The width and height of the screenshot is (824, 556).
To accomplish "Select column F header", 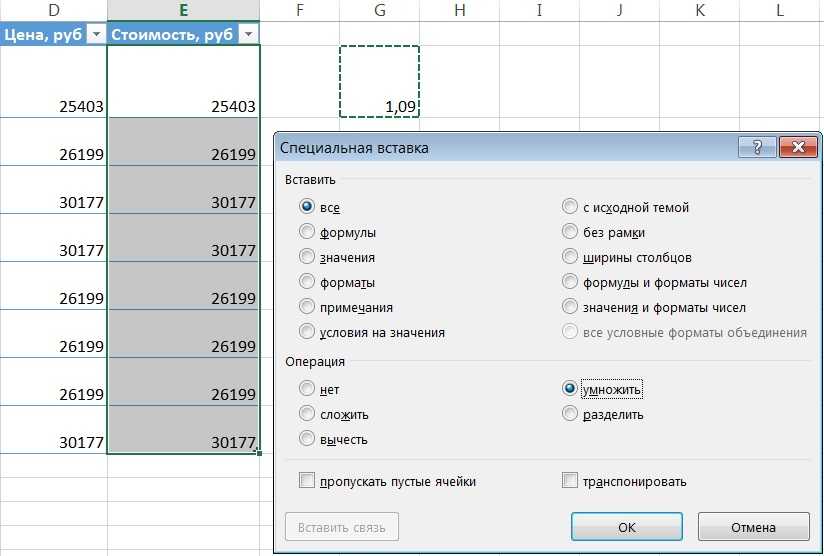I will (300, 11).
